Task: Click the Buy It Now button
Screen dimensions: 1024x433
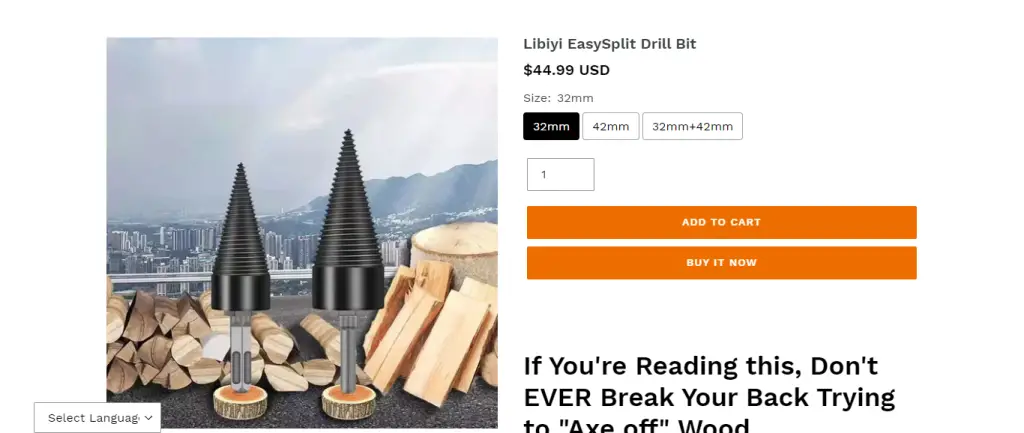Action: pos(722,263)
